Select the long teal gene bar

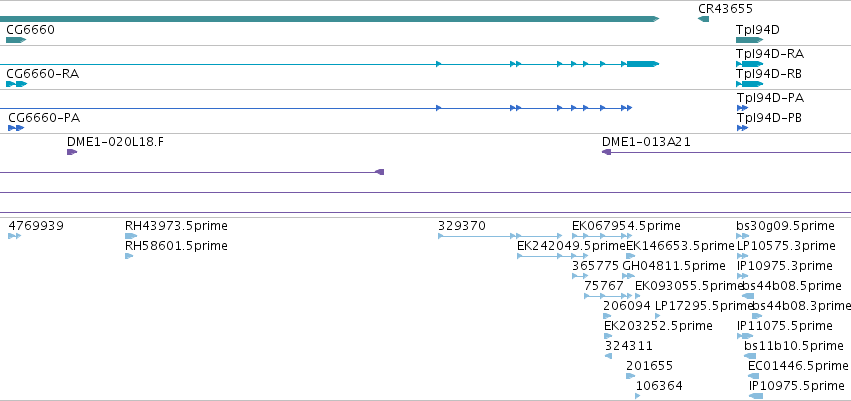tap(329, 19)
